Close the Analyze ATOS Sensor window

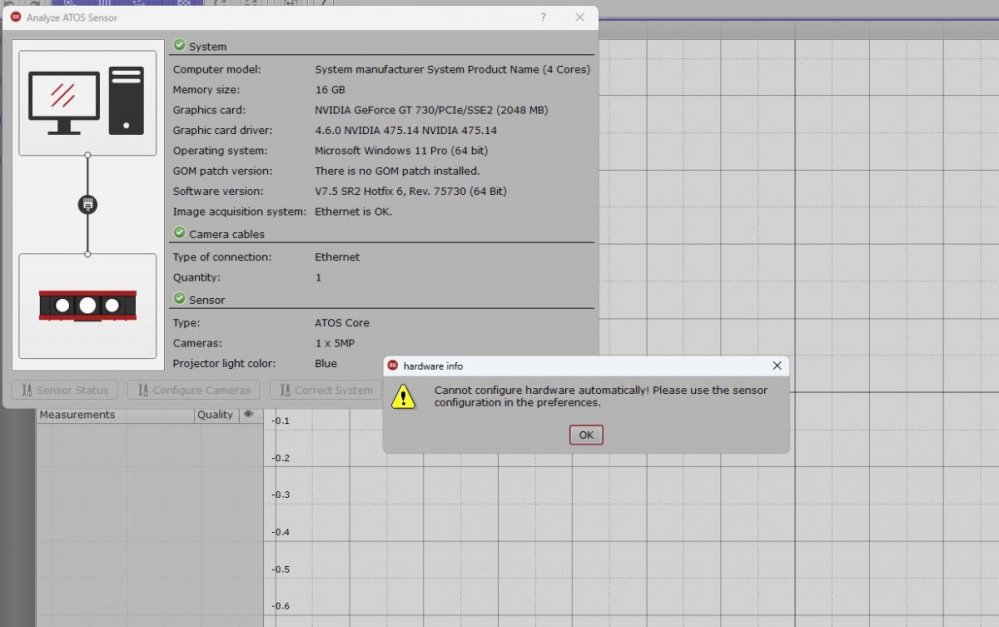[580, 18]
